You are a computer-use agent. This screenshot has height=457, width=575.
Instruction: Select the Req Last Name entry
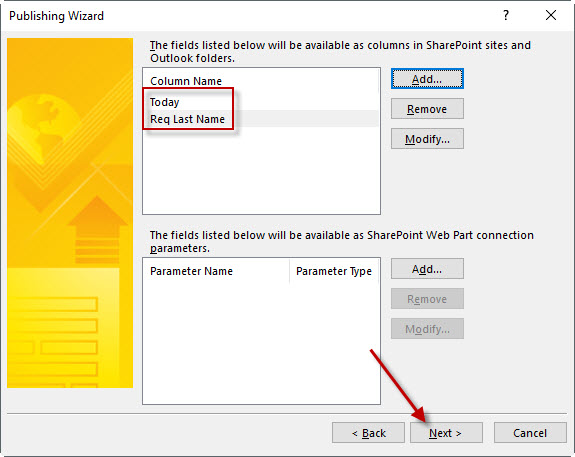tap(187, 119)
